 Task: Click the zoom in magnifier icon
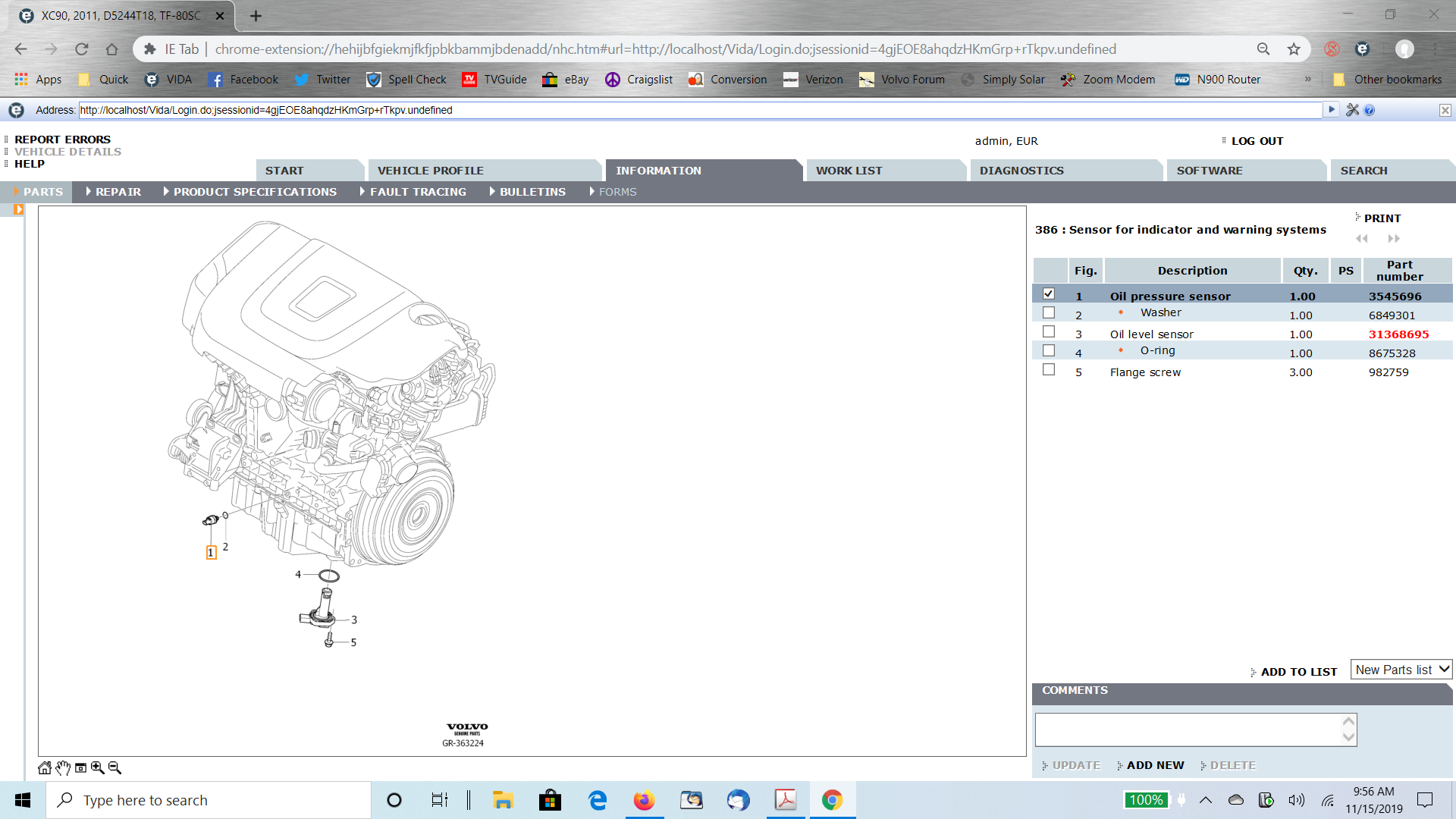pos(98,767)
